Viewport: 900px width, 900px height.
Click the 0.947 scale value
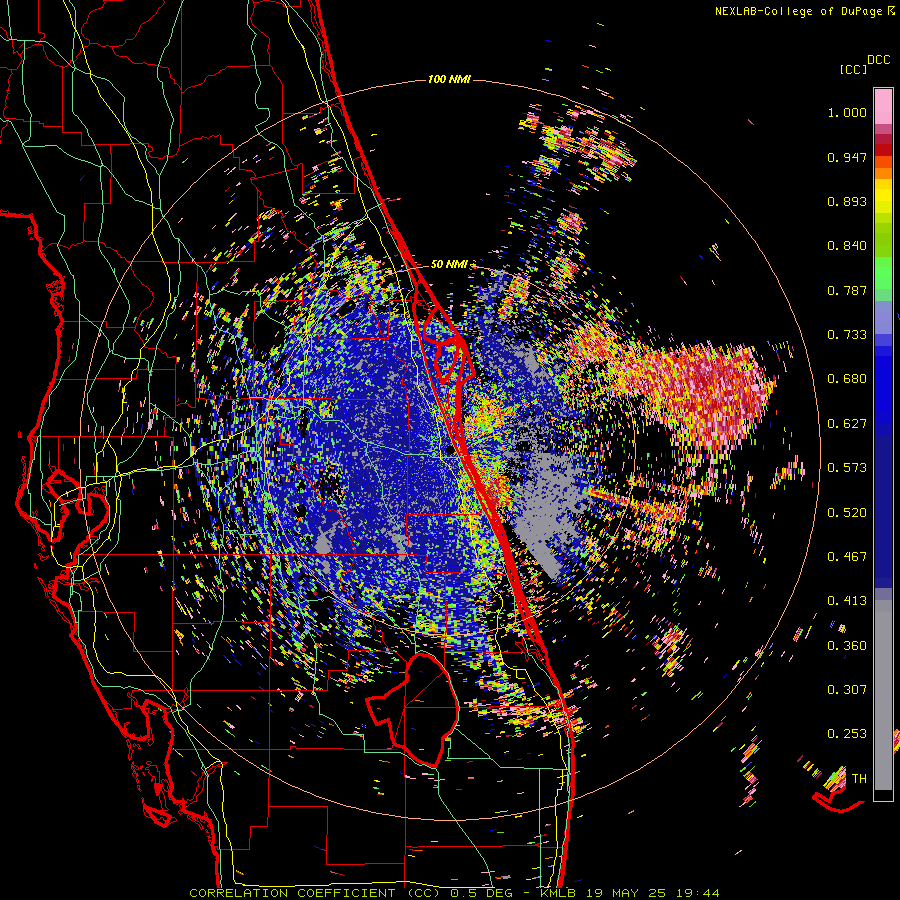[x=847, y=157]
